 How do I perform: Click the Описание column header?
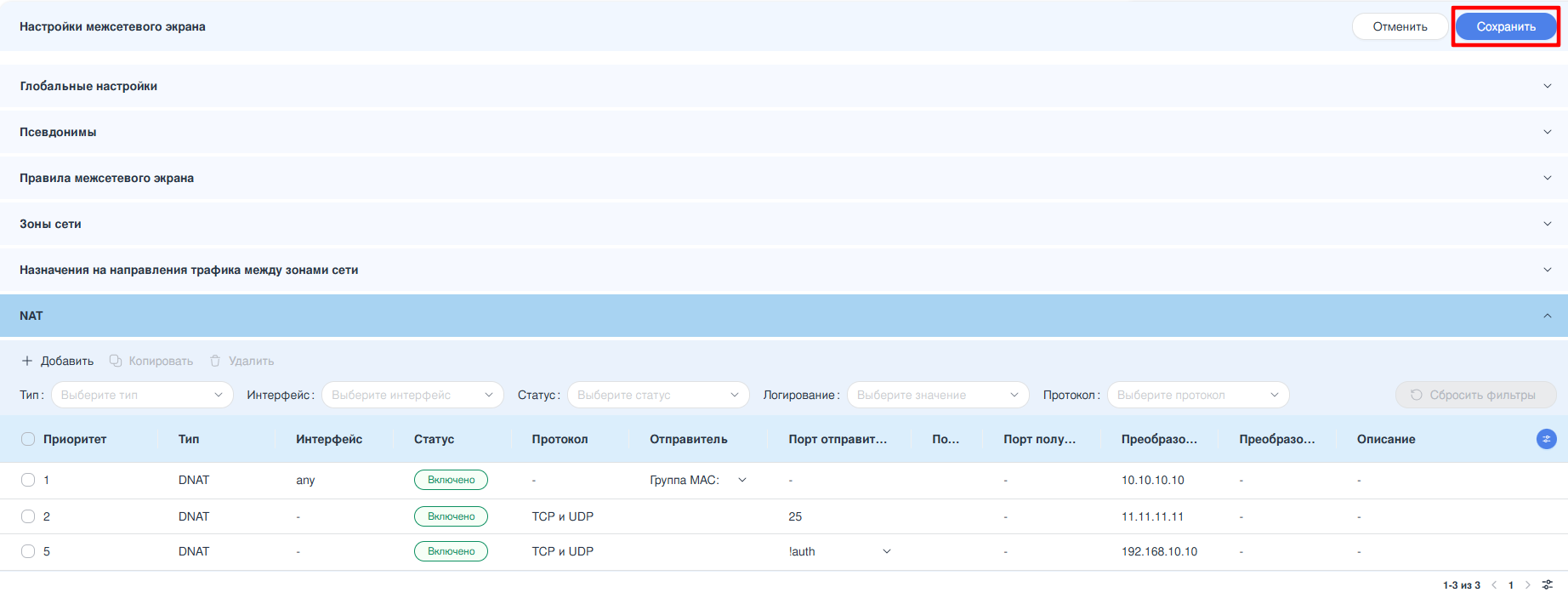(1386, 439)
